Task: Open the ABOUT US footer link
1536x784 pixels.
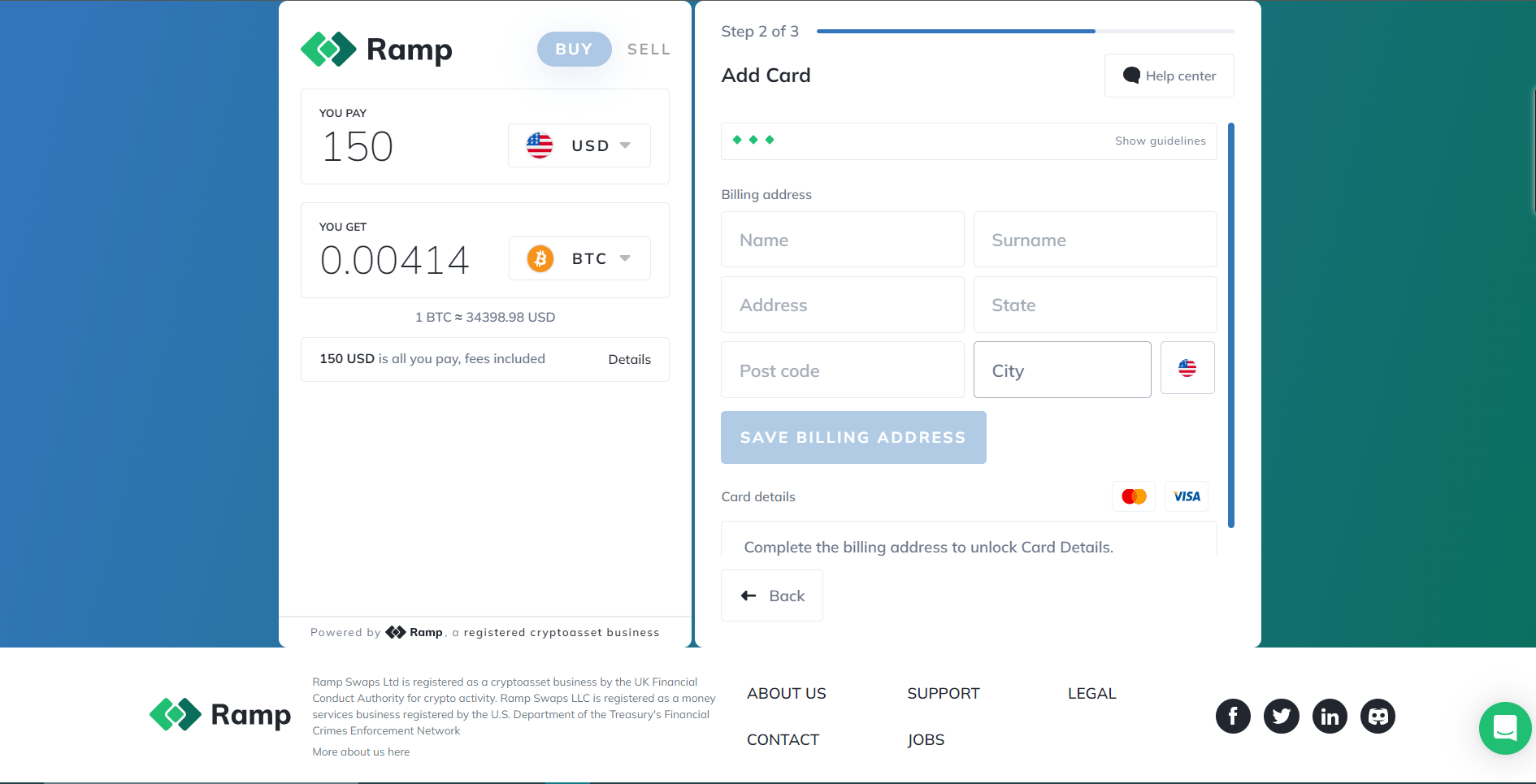Action: [786, 693]
